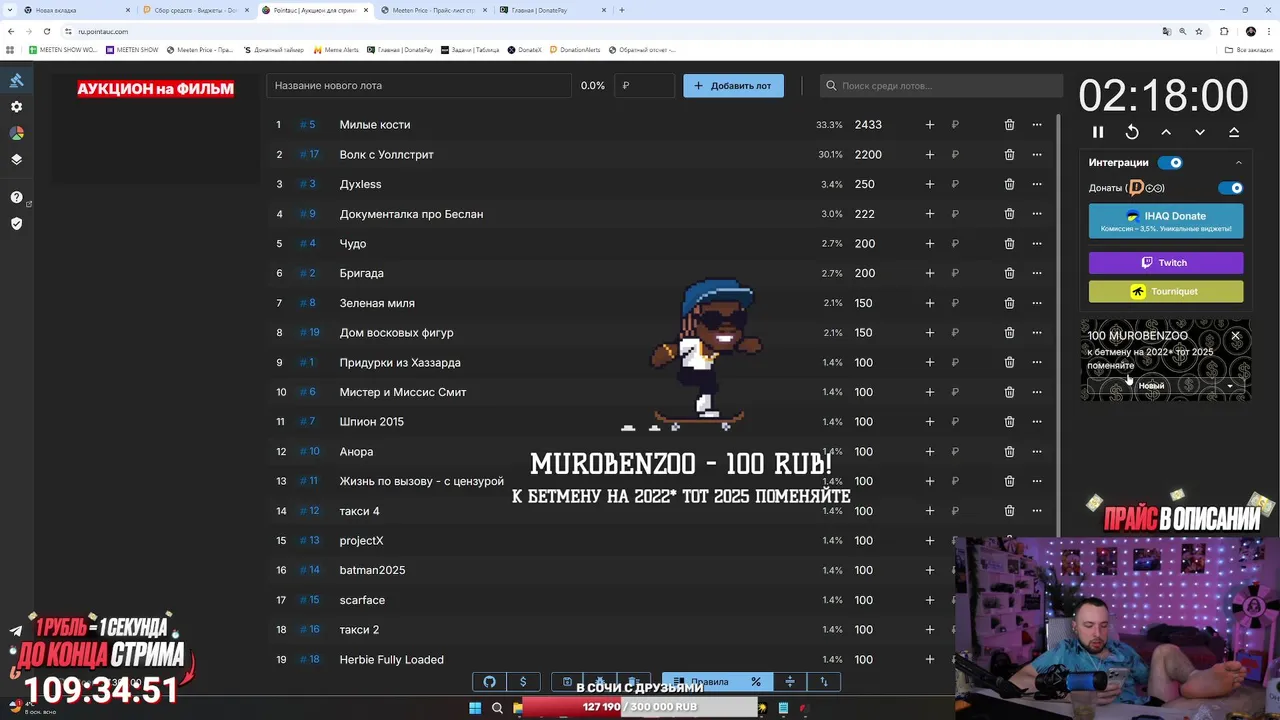
Task: Open more options for Дом восковых фигур
Action: coord(1037,333)
